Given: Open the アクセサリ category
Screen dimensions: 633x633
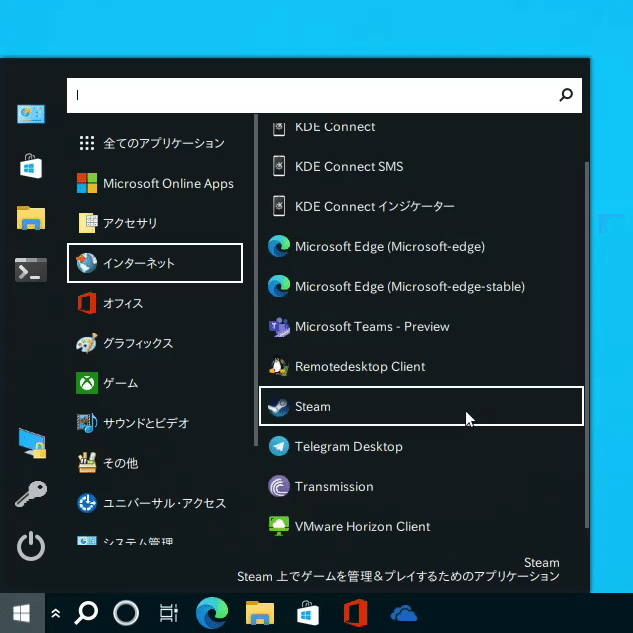Looking at the screenshot, I should pyautogui.click(x=155, y=223).
